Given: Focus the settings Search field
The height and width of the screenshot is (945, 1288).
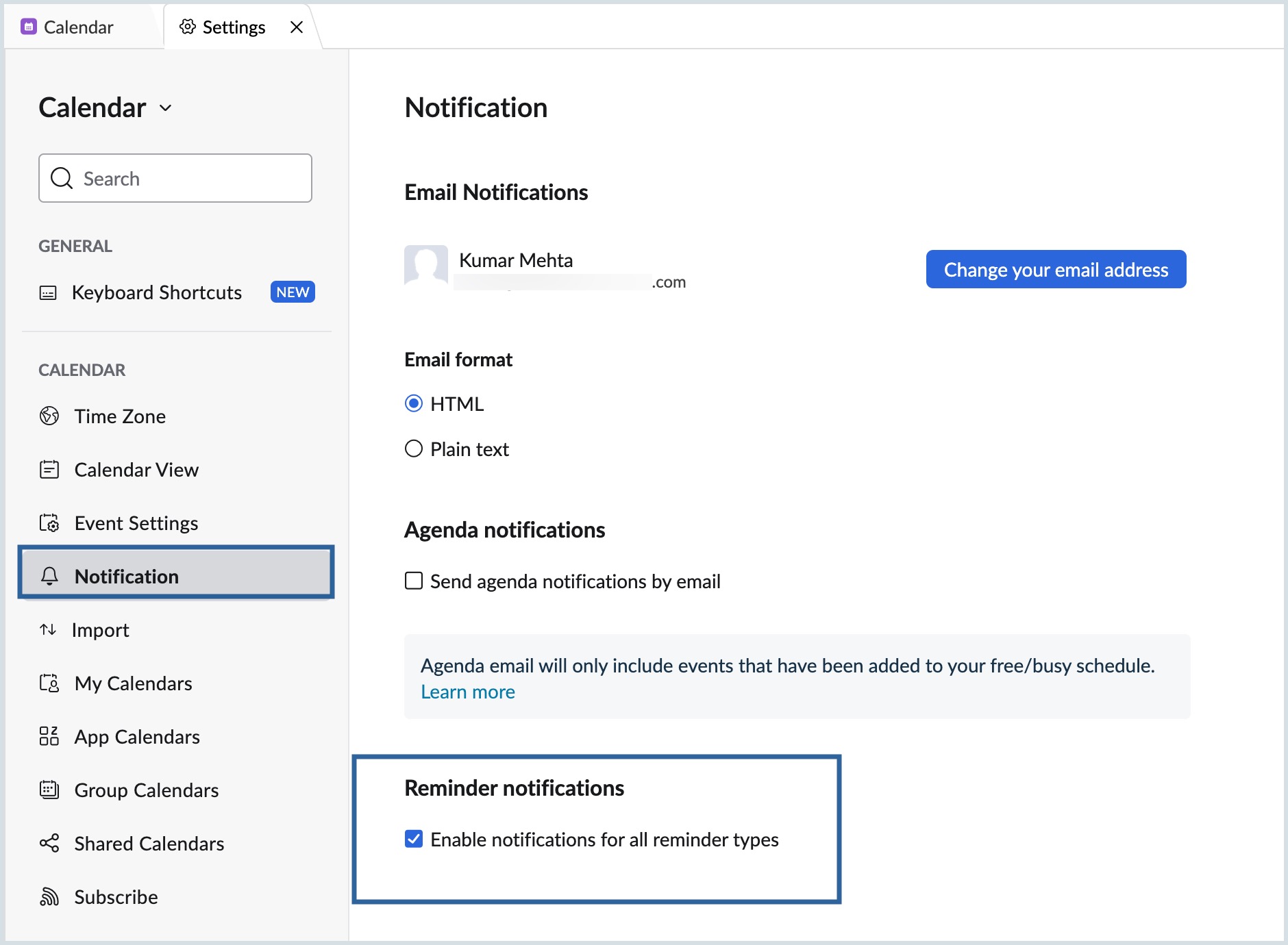Looking at the screenshot, I should (x=175, y=178).
